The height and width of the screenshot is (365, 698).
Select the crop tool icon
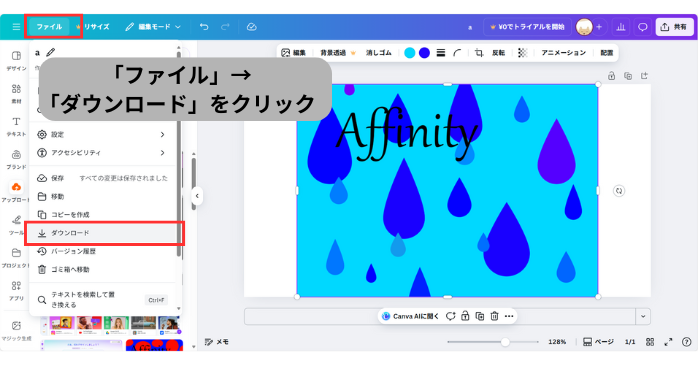(x=479, y=53)
